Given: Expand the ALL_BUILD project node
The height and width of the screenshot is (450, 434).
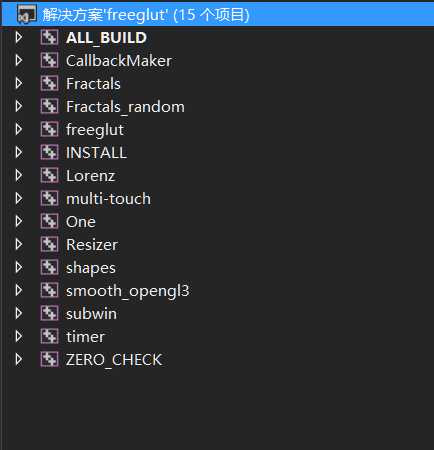Looking at the screenshot, I should [x=19, y=37].
